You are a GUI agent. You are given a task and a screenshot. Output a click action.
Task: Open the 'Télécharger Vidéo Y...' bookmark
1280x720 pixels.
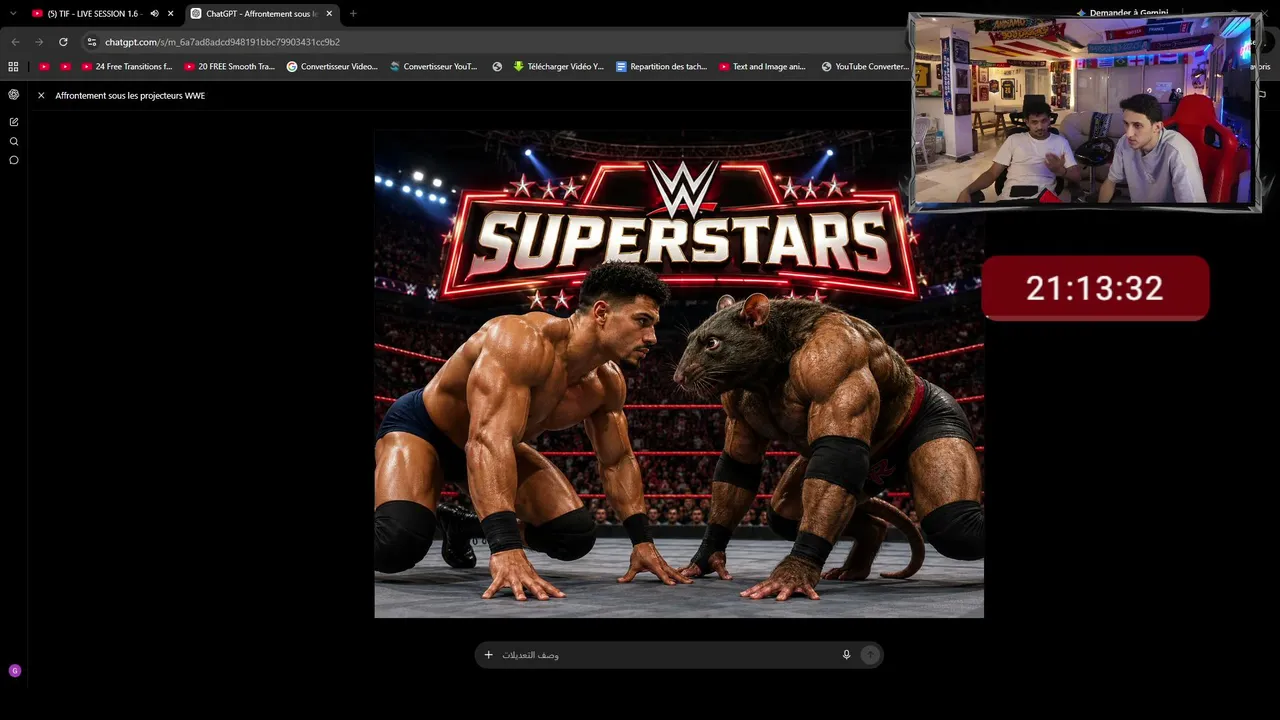[558, 67]
